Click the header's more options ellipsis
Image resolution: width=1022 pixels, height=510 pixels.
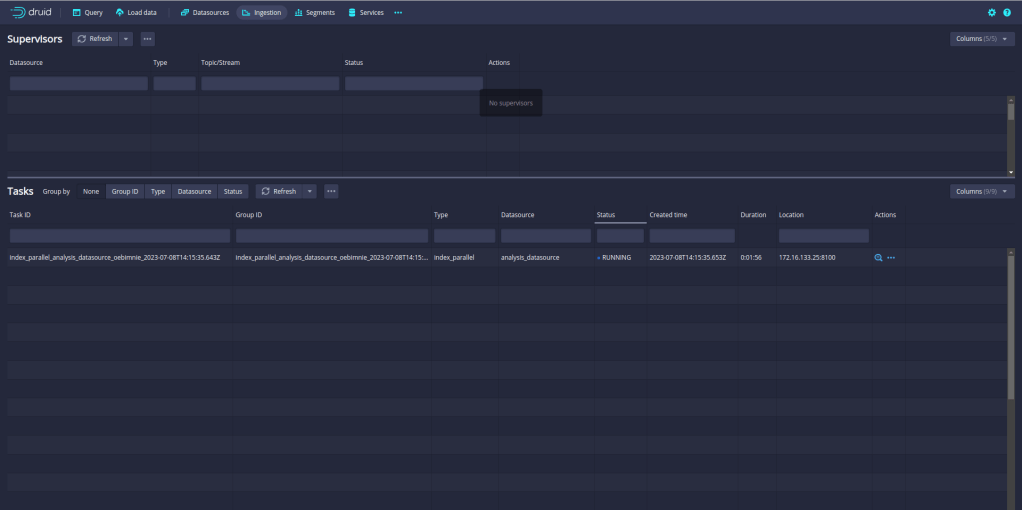398,13
